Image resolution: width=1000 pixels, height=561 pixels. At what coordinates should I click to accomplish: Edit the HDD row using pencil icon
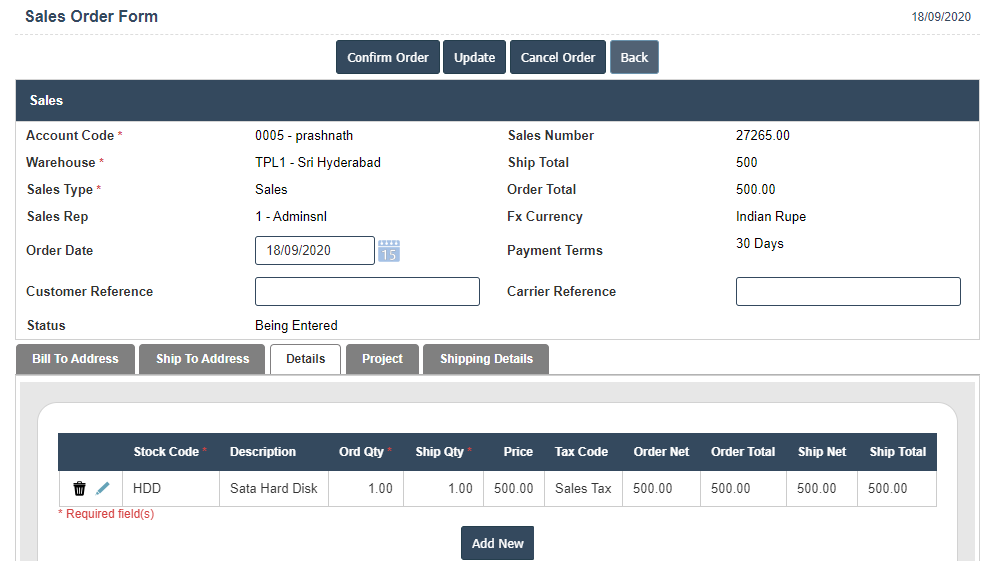pyautogui.click(x=103, y=489)
